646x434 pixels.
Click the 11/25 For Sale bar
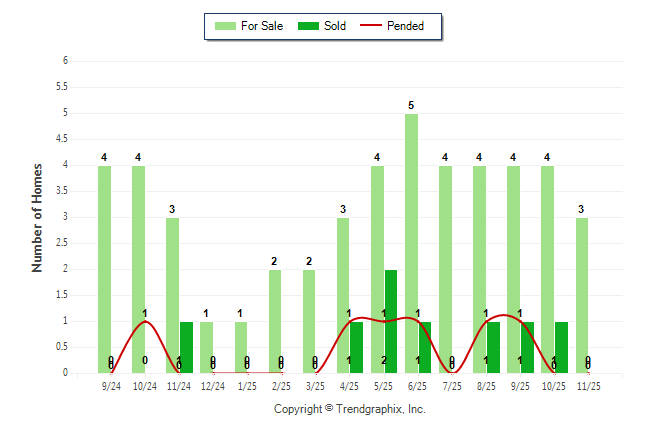[x=582, y=295]
